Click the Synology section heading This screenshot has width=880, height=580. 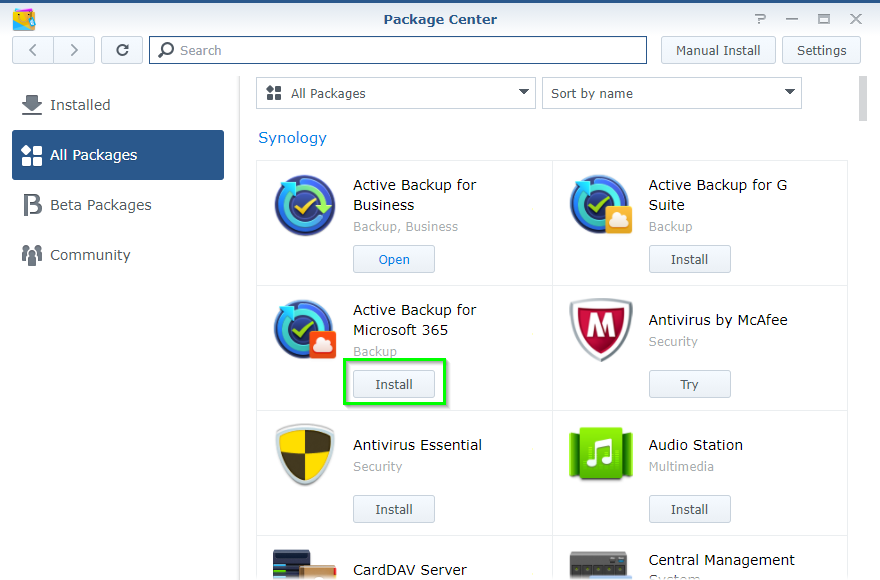point(292,138)
